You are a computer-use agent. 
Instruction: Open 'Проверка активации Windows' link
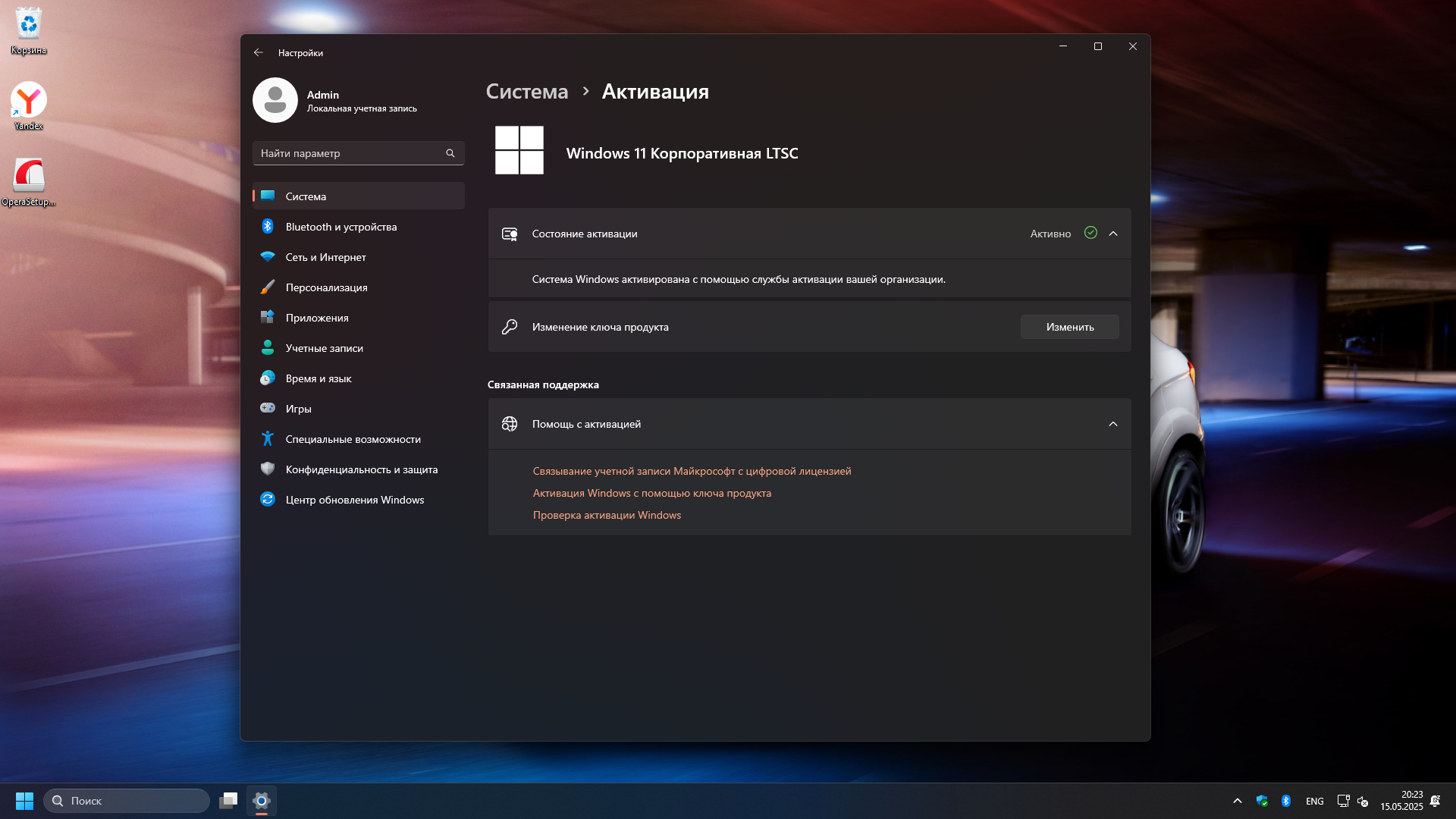[x=607, y=515]
